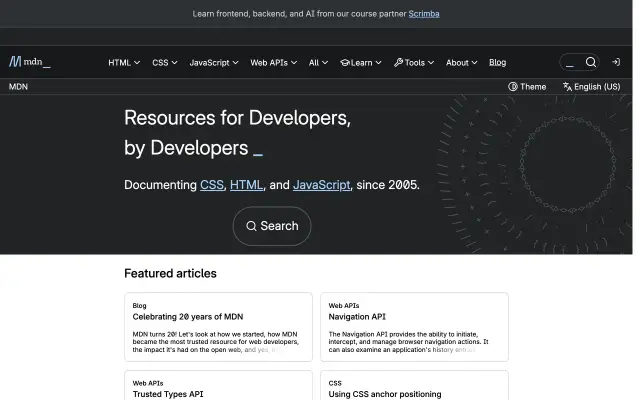The height and width of the screenshot is (400, 640).
Task: Open the Theme switcher text label
Action: click(533, 87)
